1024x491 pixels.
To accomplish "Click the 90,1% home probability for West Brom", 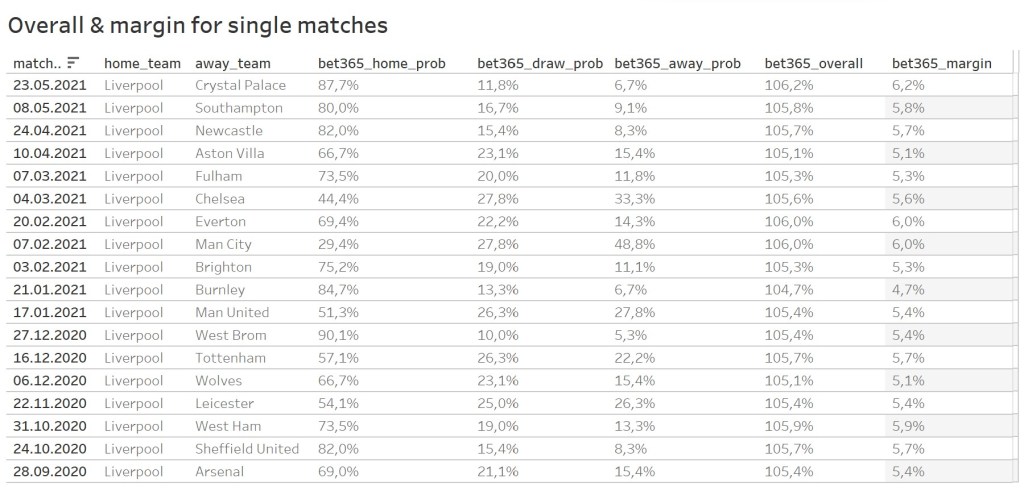I will pos(338,336).
